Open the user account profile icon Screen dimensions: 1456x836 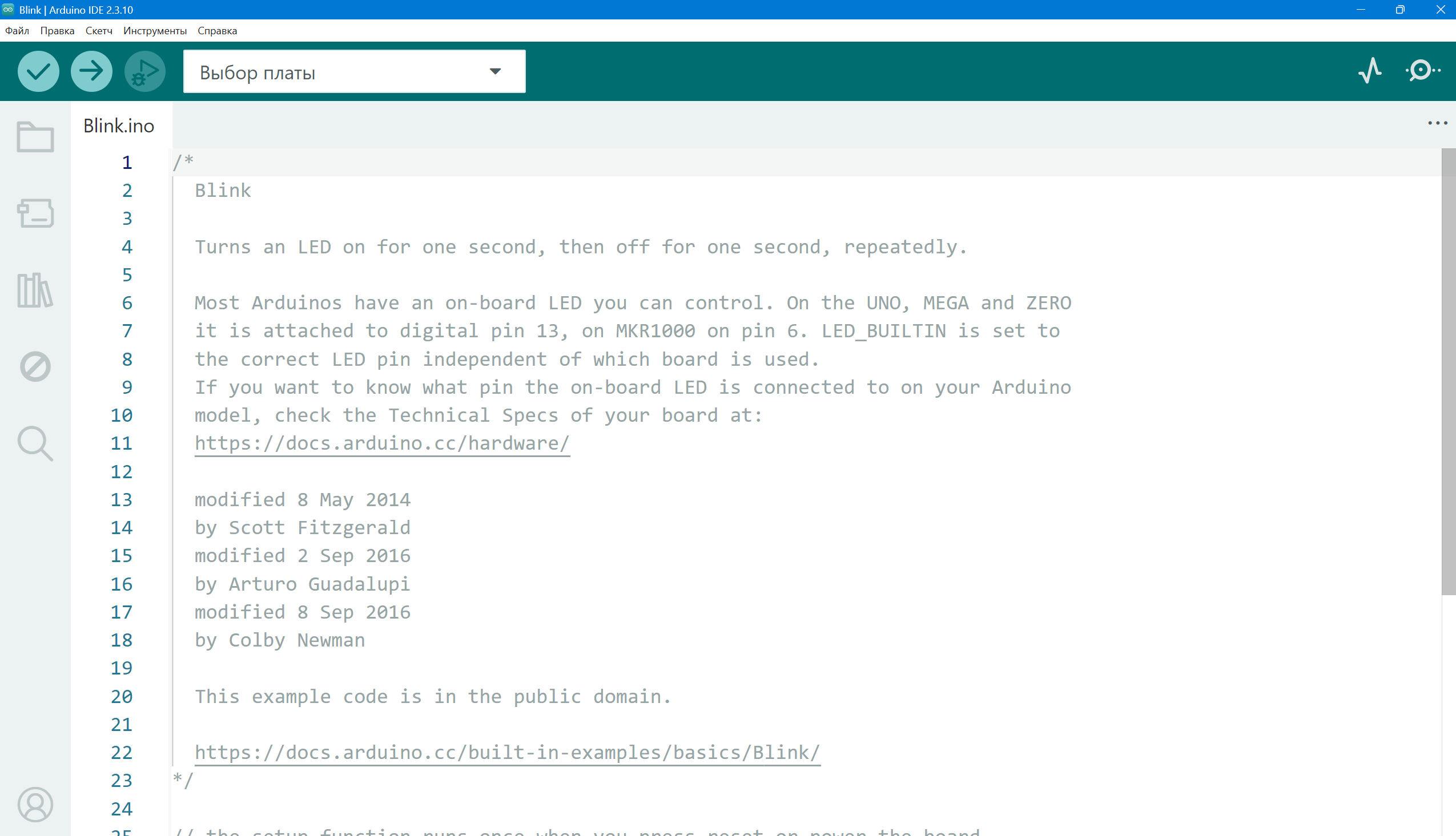[35, 805]
